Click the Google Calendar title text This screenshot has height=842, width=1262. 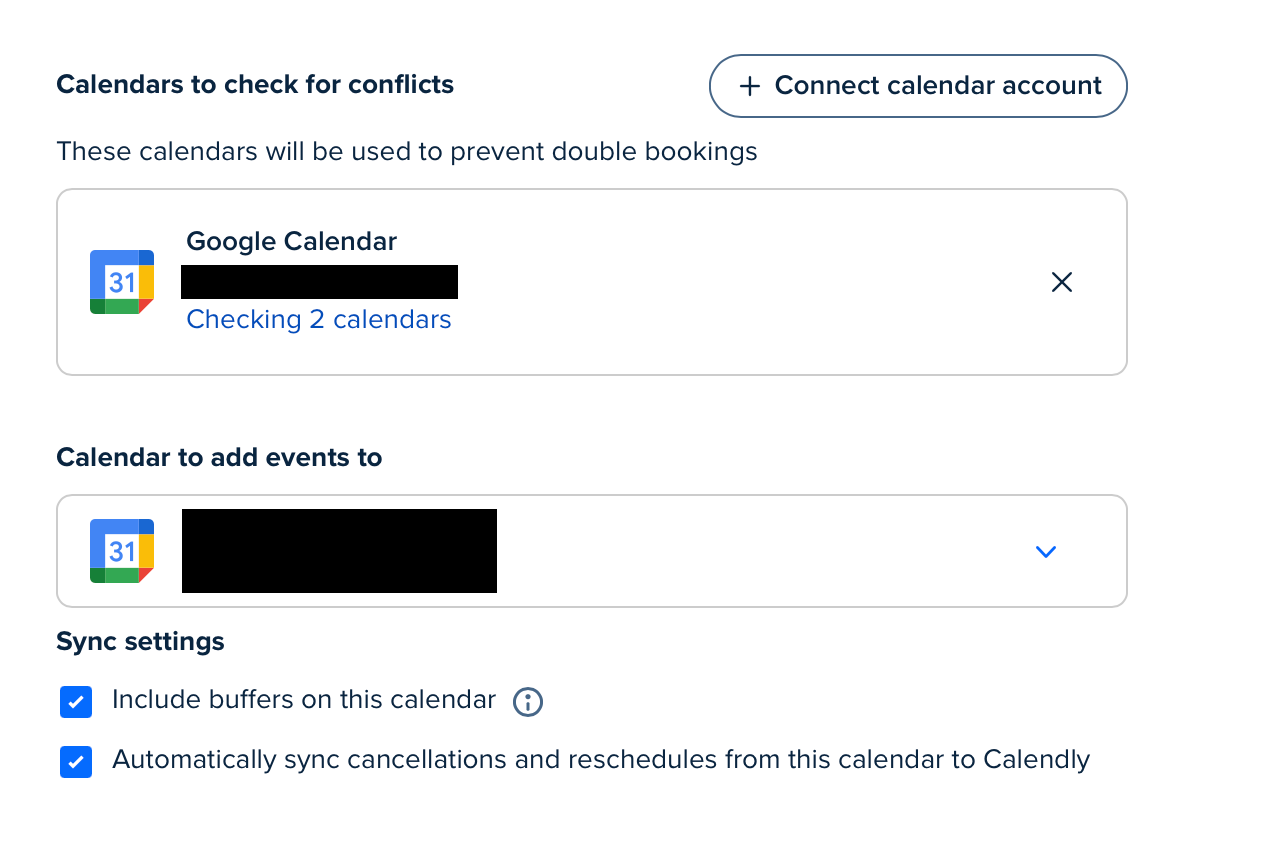(291, 241)
